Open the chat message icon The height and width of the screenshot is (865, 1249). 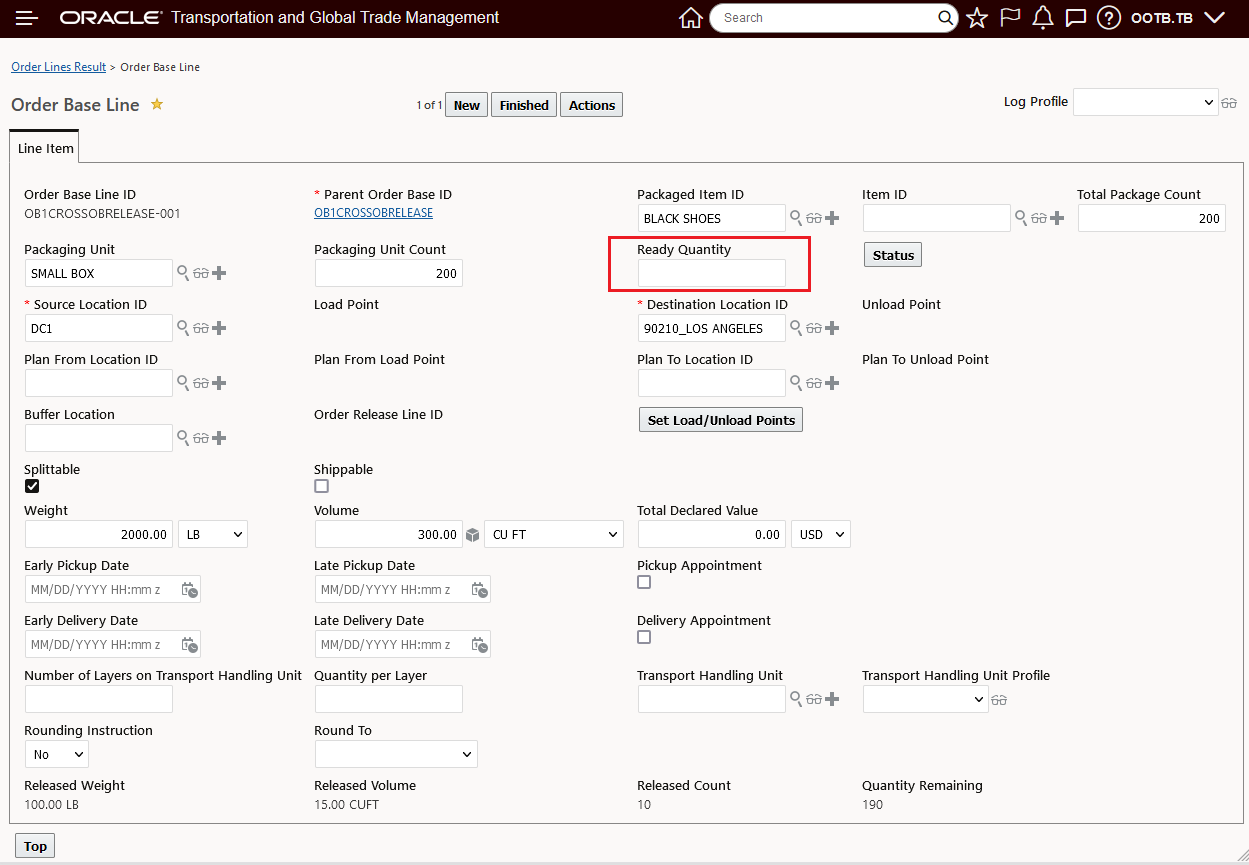(x=1076, y=18)
